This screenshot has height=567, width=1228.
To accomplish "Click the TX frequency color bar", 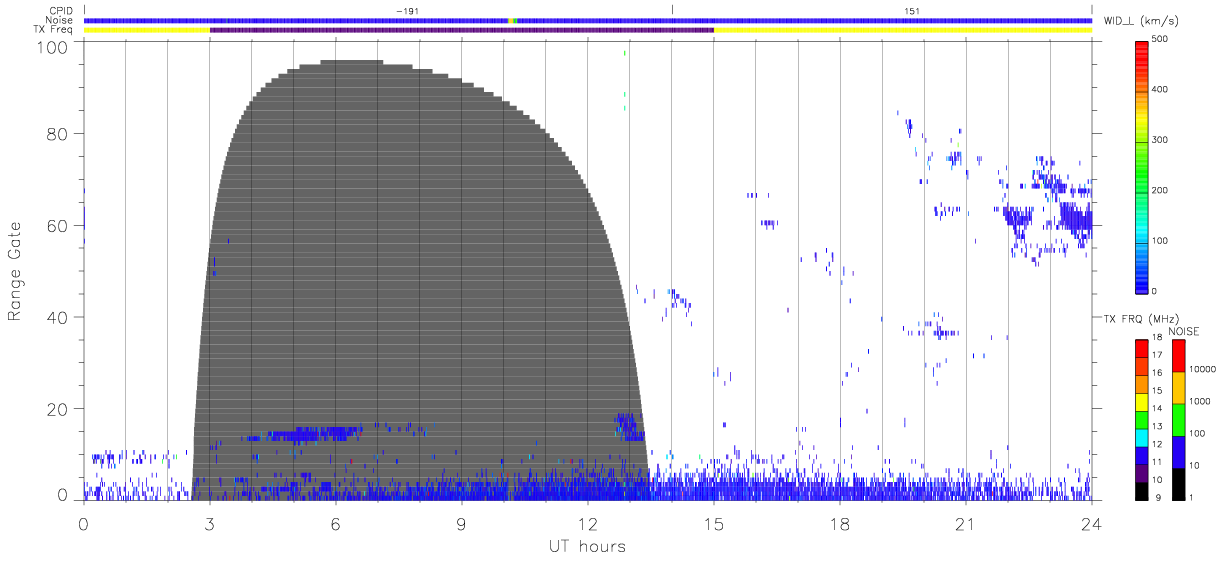I will pyautogui.click(x=1142, y=419).
